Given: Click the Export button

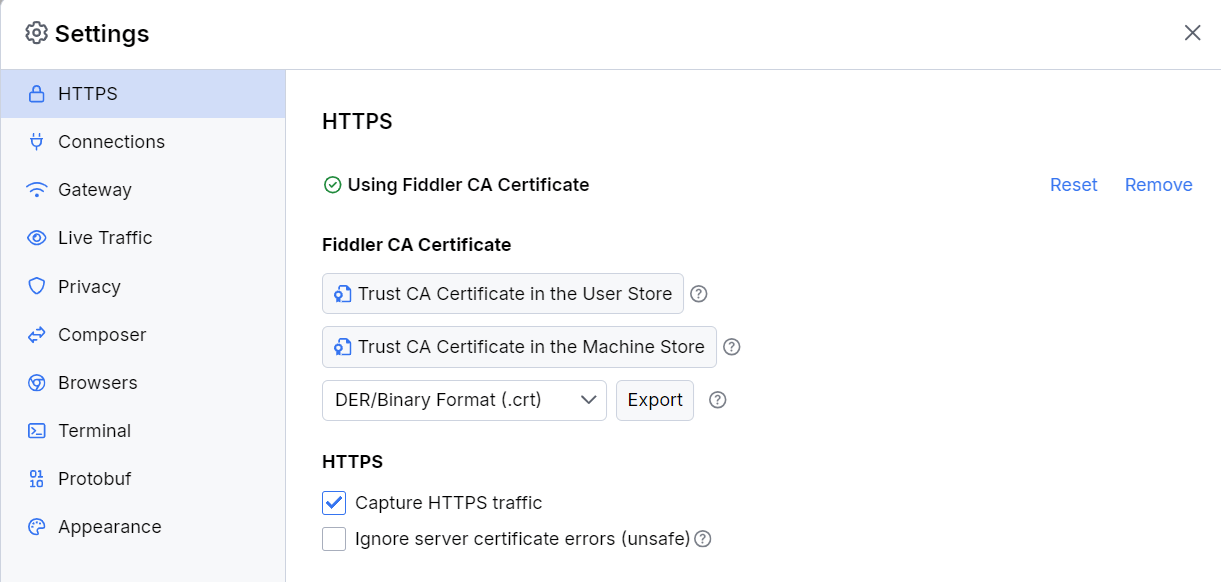Looking at the screenshot, I should (x=654, y=400).
